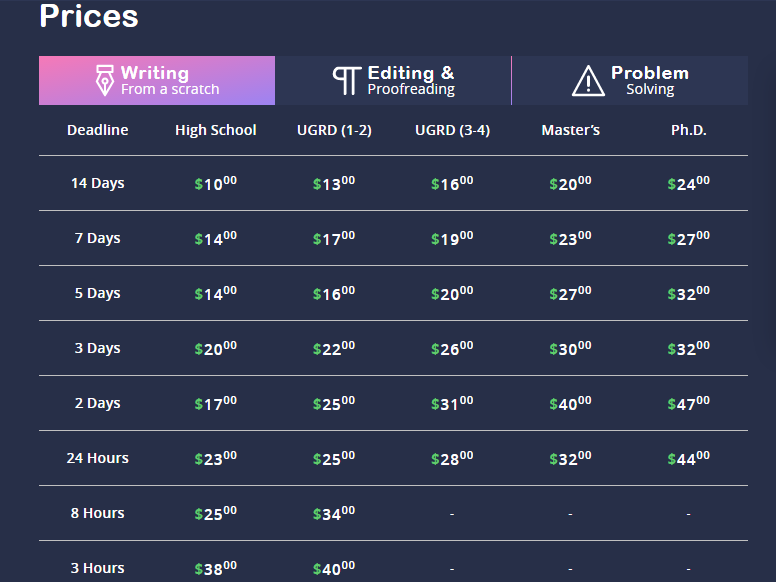
Task: Select the 3 Days deadline row label
Action: 97,348
